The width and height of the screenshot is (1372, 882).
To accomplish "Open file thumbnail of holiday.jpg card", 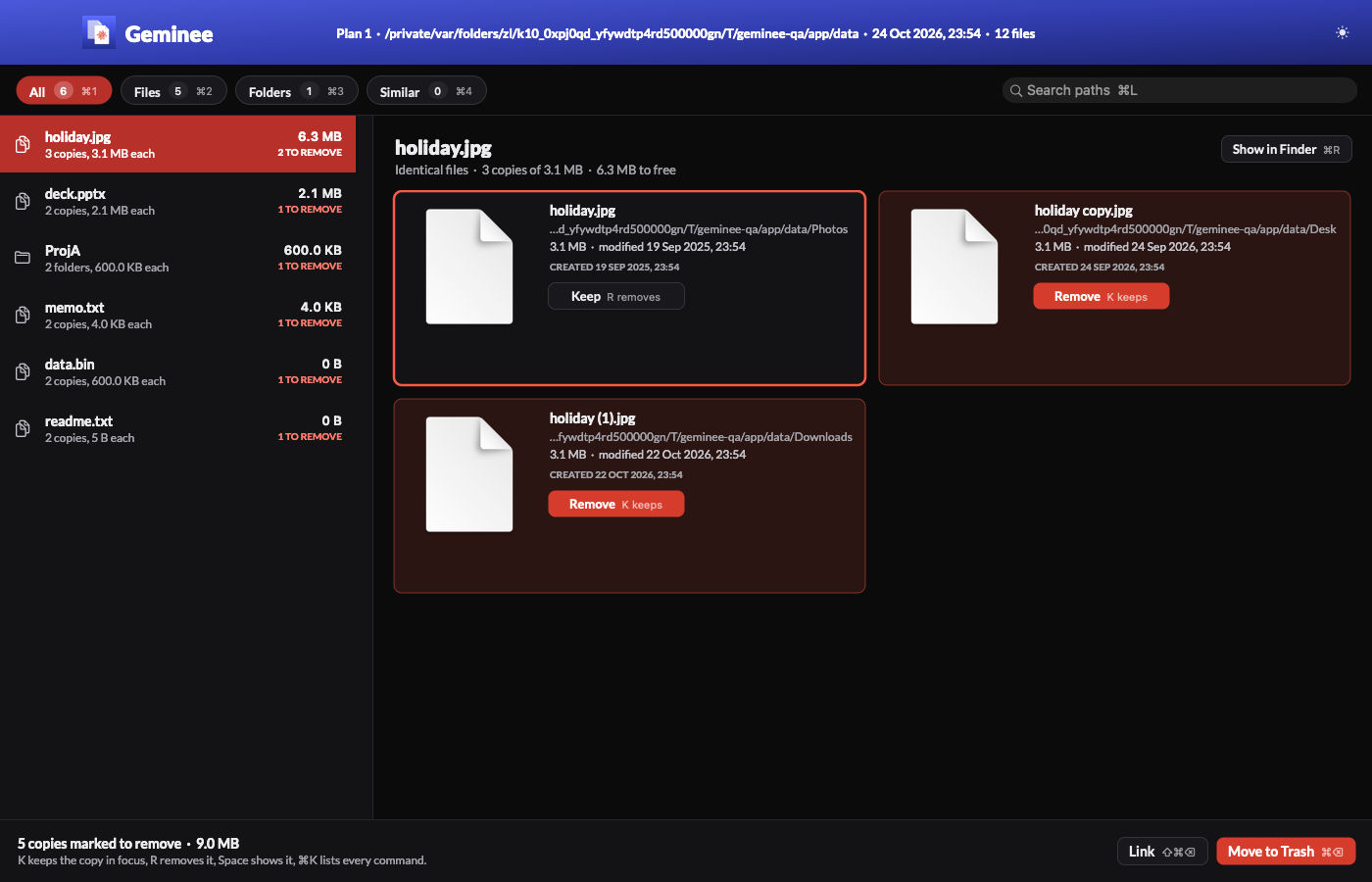I will click(x=469, y=267).
